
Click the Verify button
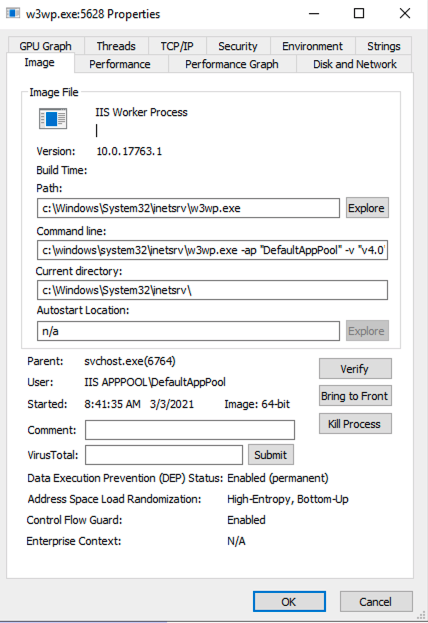pyautogui.click(x=355, y=369)
